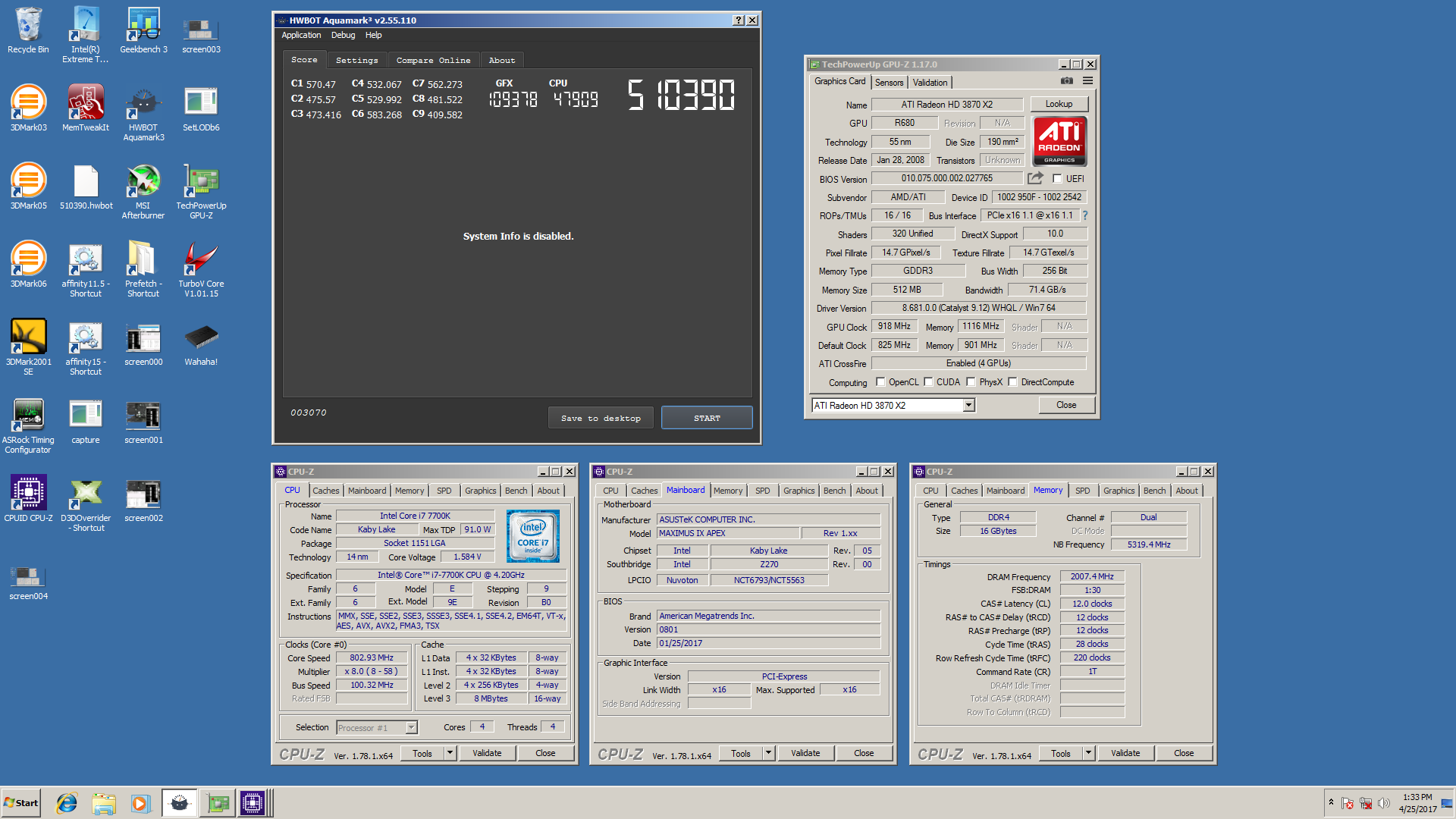Open the Debug menu in Aquamark
The height and width of the screenshot is (819, 1456).
pyautogui.click(x=343, y=35)
